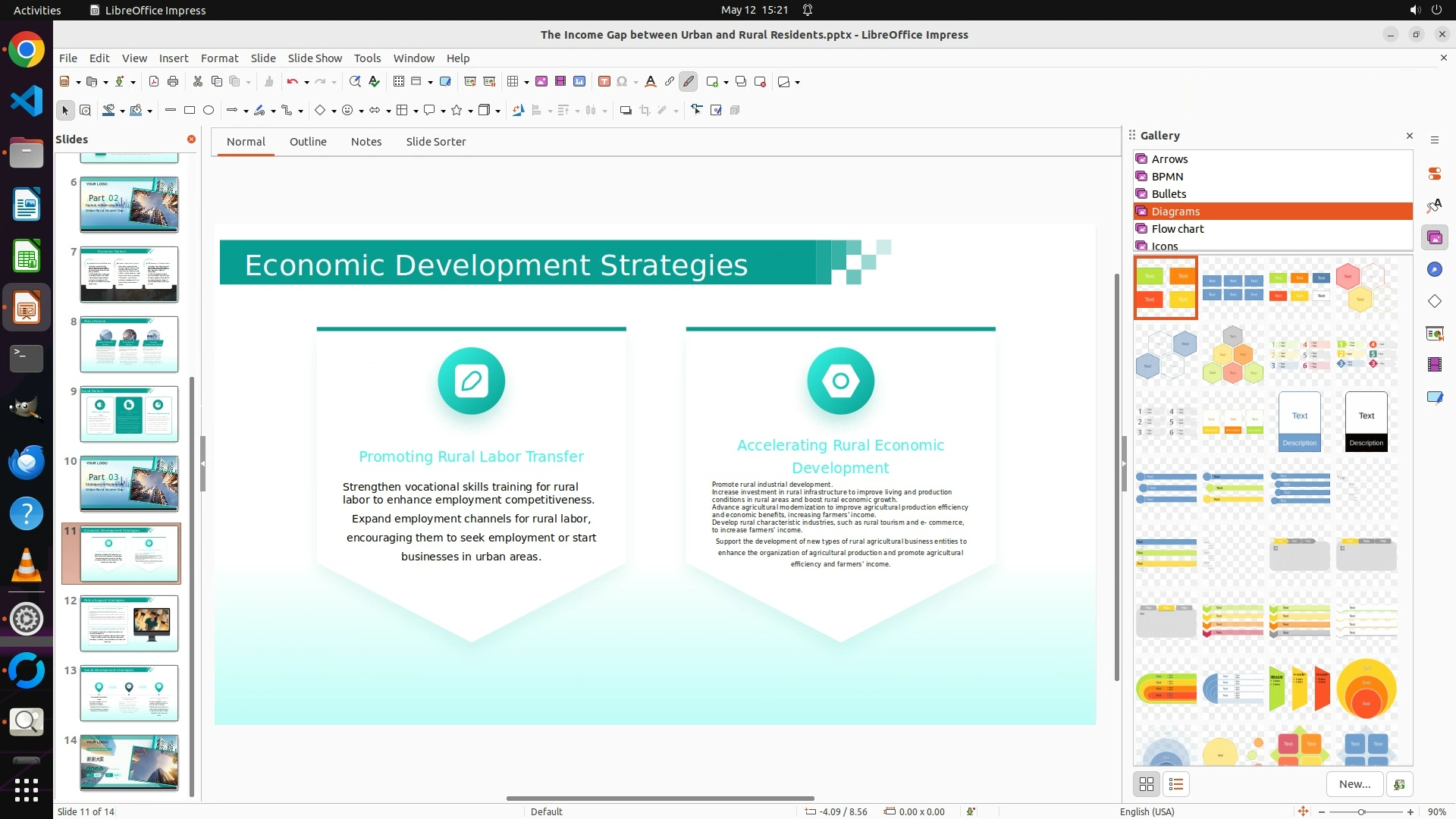Select the Flow chart gallery theme
1456x819 pixels.
[x=1177, y=229]
